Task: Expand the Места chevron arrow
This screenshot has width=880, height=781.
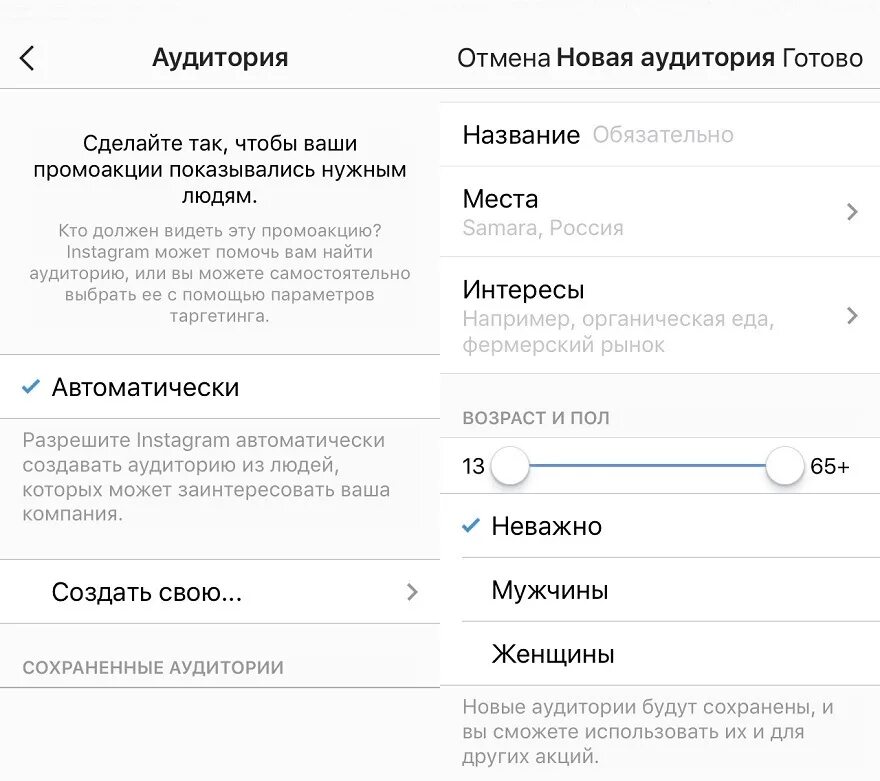Action: pos(852,212)
